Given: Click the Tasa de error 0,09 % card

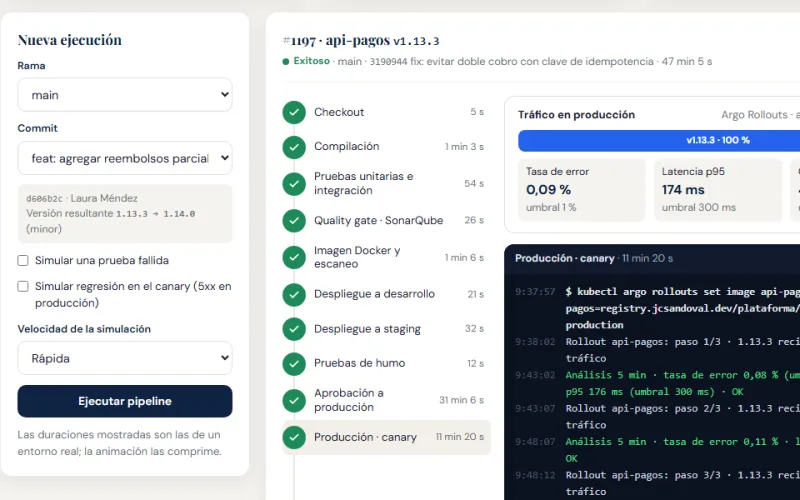Looking at the screenshot, I should pos(582,190).
